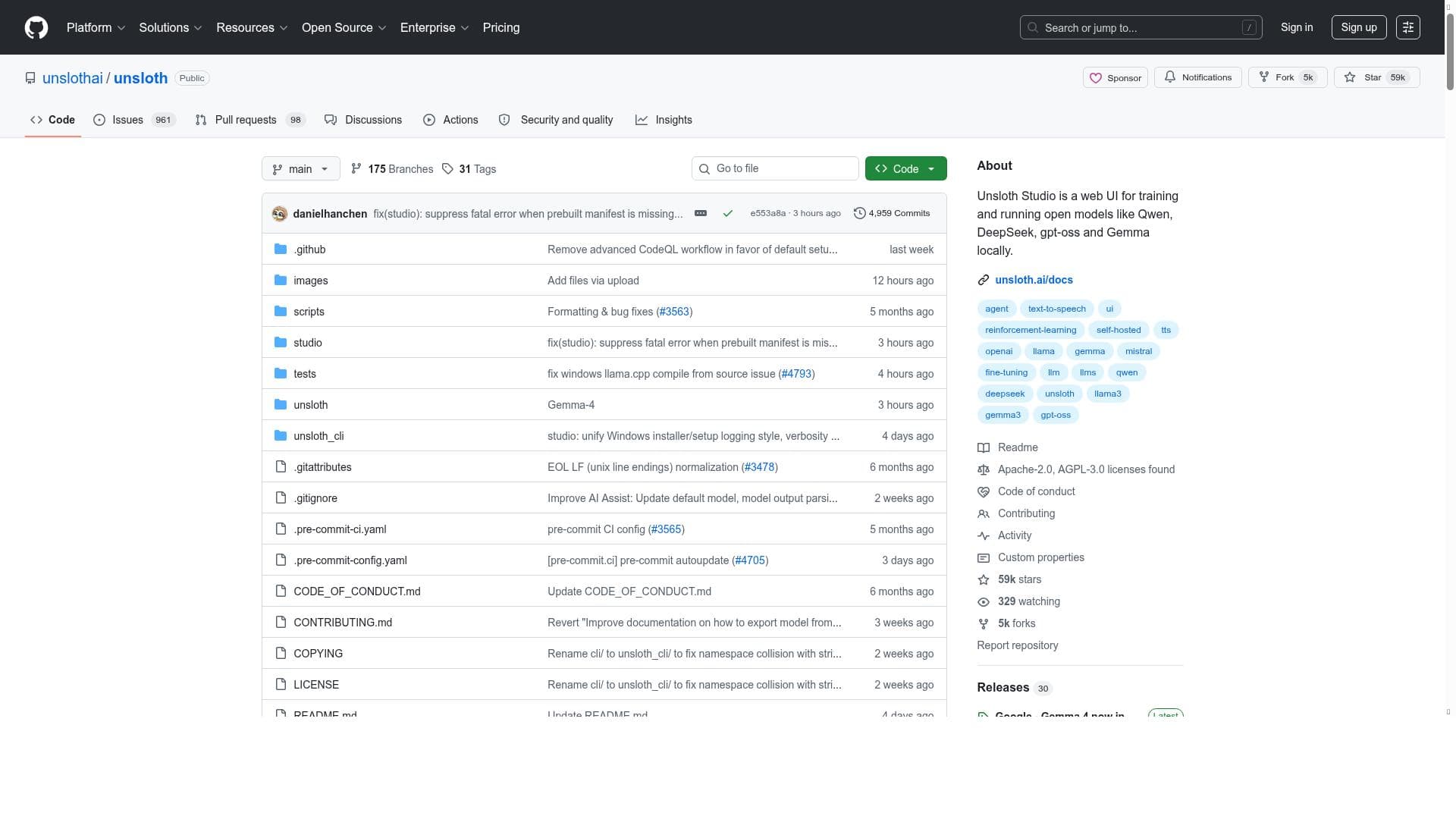The width and height of the screenshot is (1456, 819).
Task: View the green checkmark commit status
Action: point(728,214)
